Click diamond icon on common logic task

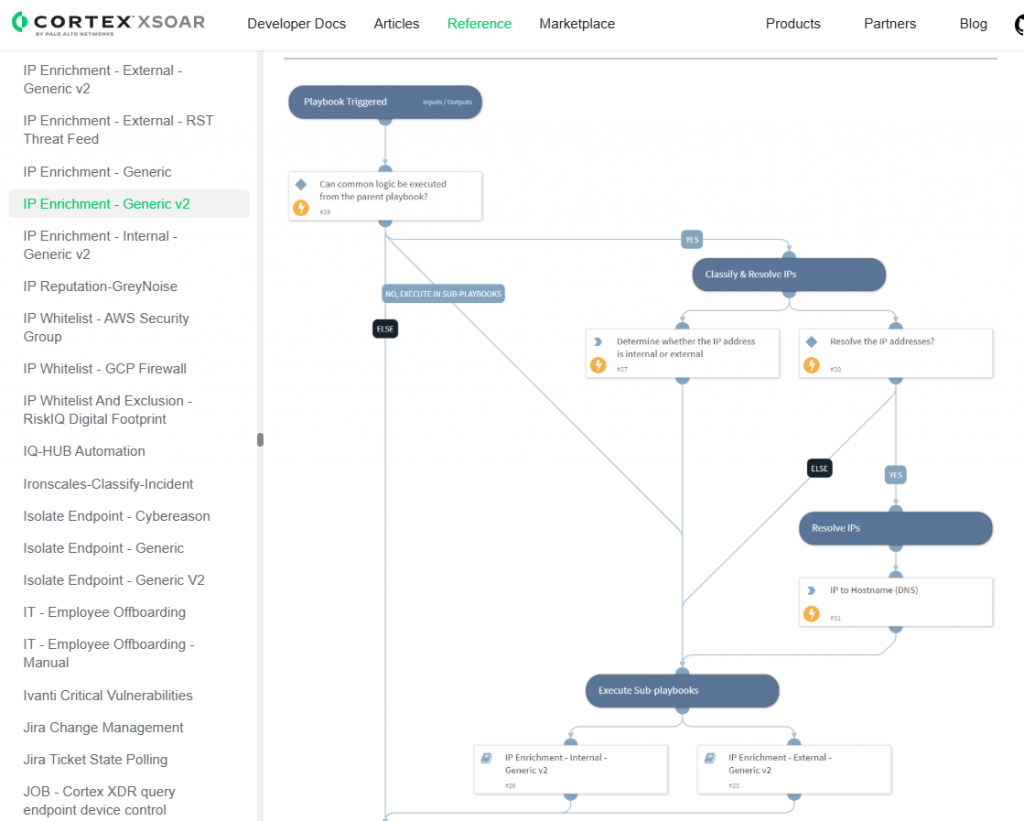click(301, 184)
